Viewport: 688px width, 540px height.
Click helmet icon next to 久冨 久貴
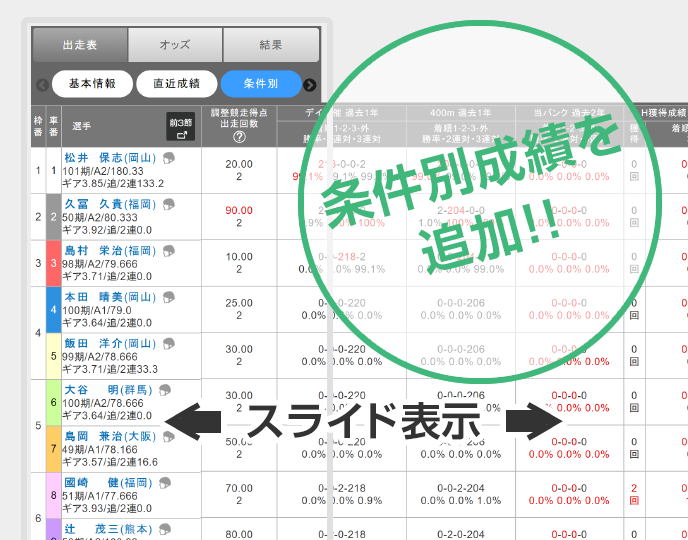point(169,204)
